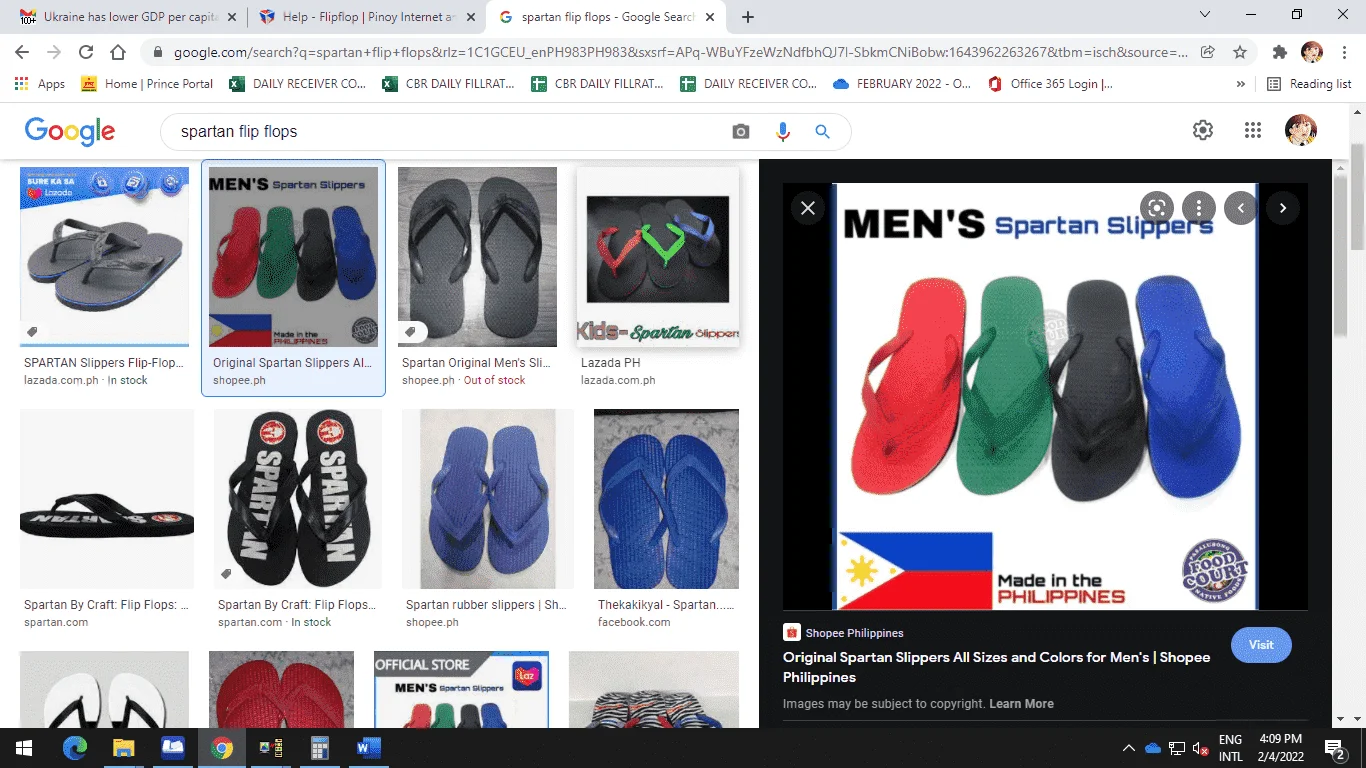Screen dimensions: 1366x768
Task: Launch Microsoft Edge from taskbar
Action: [75, 748]
